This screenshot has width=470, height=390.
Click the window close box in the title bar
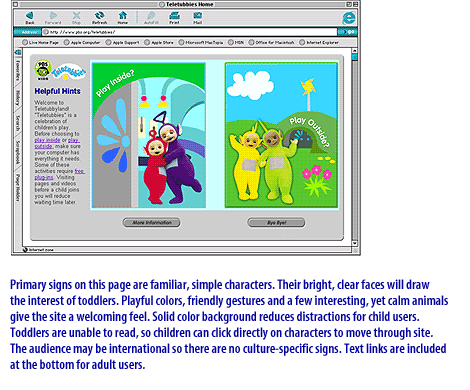click(16, 4)
